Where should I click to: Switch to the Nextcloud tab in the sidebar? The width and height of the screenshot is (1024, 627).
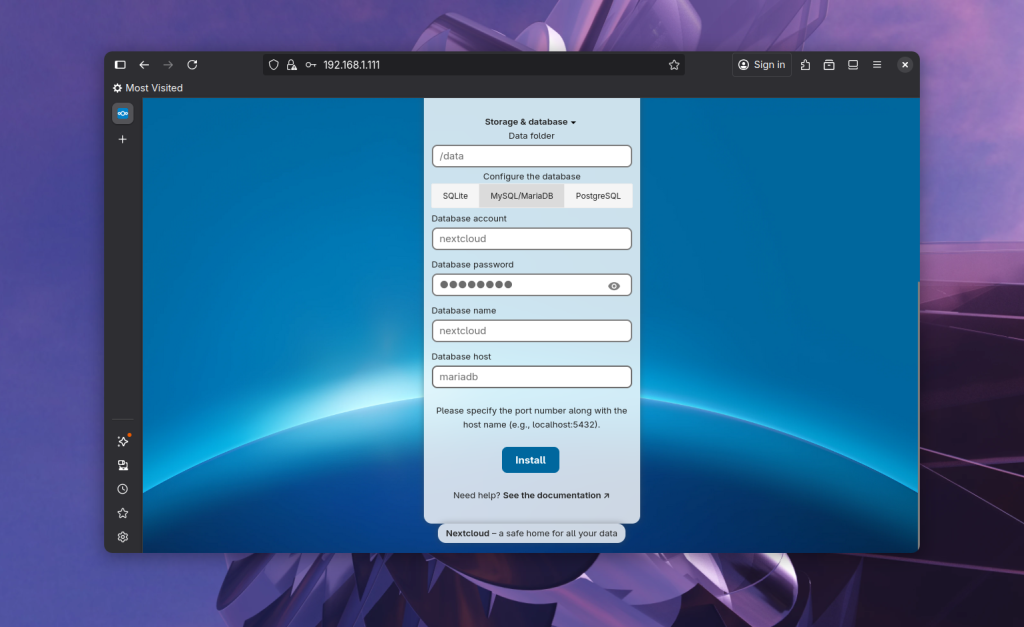(x=123, y=113)
